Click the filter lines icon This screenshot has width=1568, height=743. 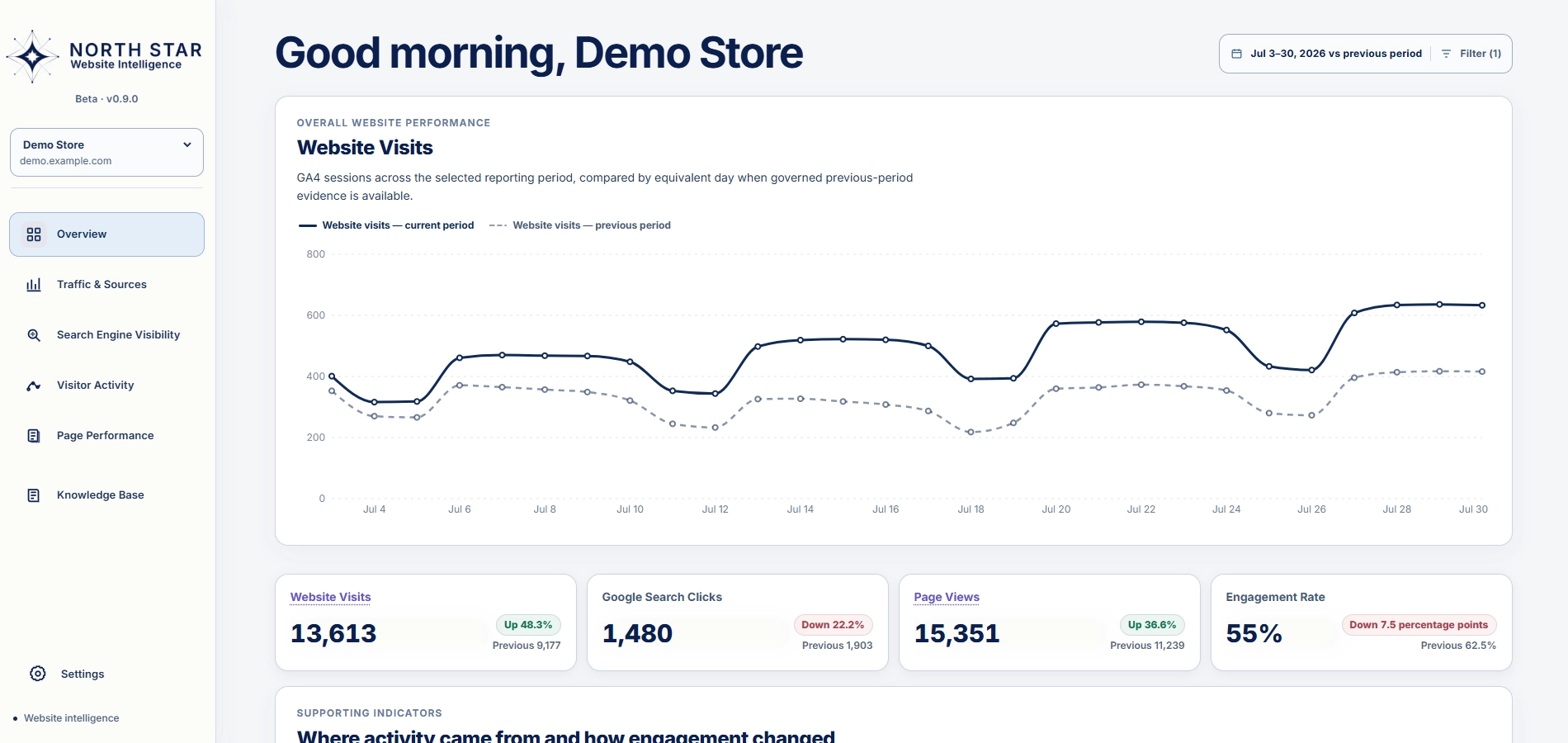pos(1446,54)
